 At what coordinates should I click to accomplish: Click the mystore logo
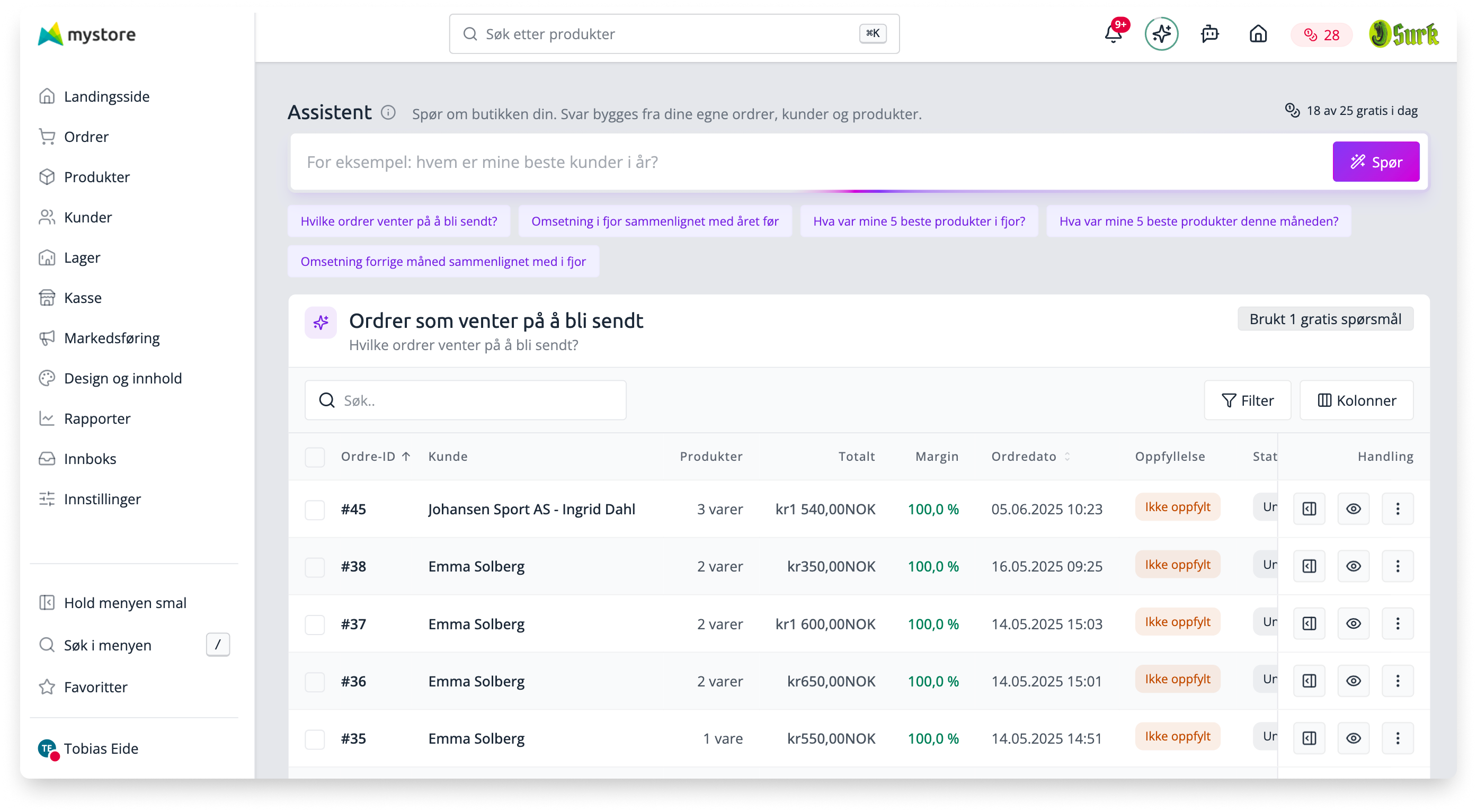[86, 34]
